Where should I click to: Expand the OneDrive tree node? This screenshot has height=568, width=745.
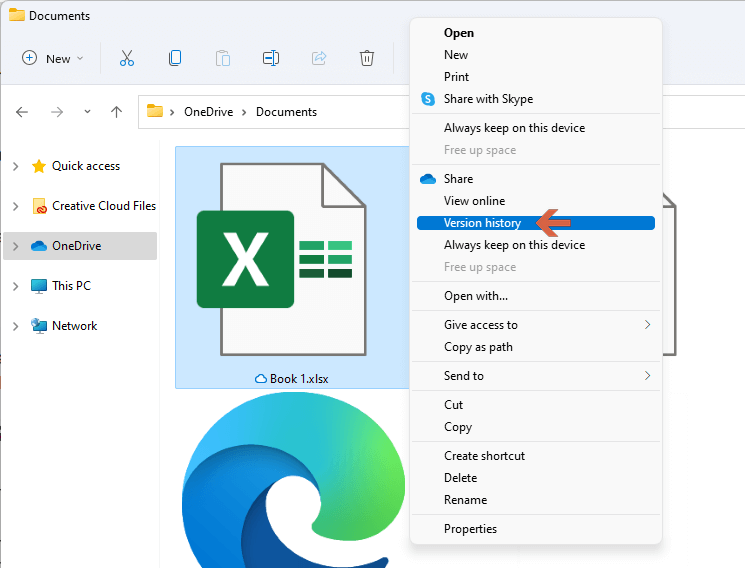pos(16,246)
